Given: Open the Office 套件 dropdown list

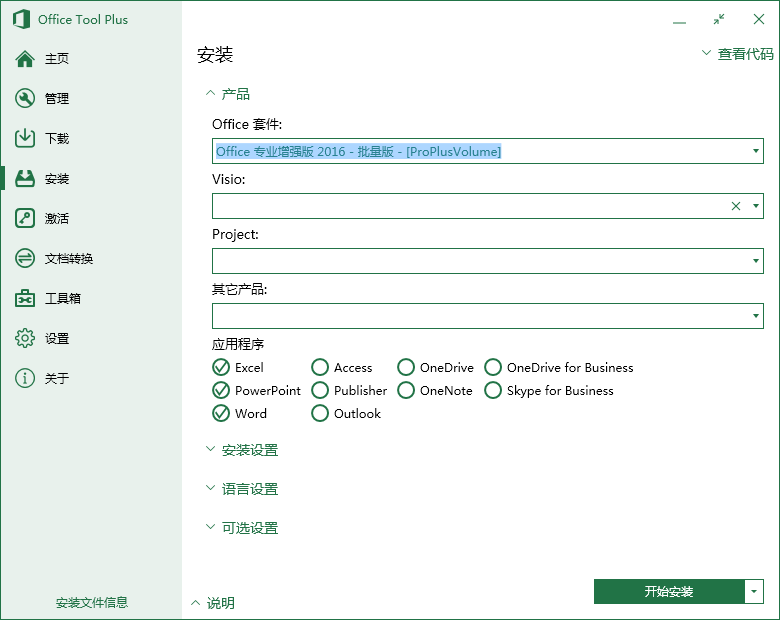Looking at the screenshot, I should click(756, 152).
